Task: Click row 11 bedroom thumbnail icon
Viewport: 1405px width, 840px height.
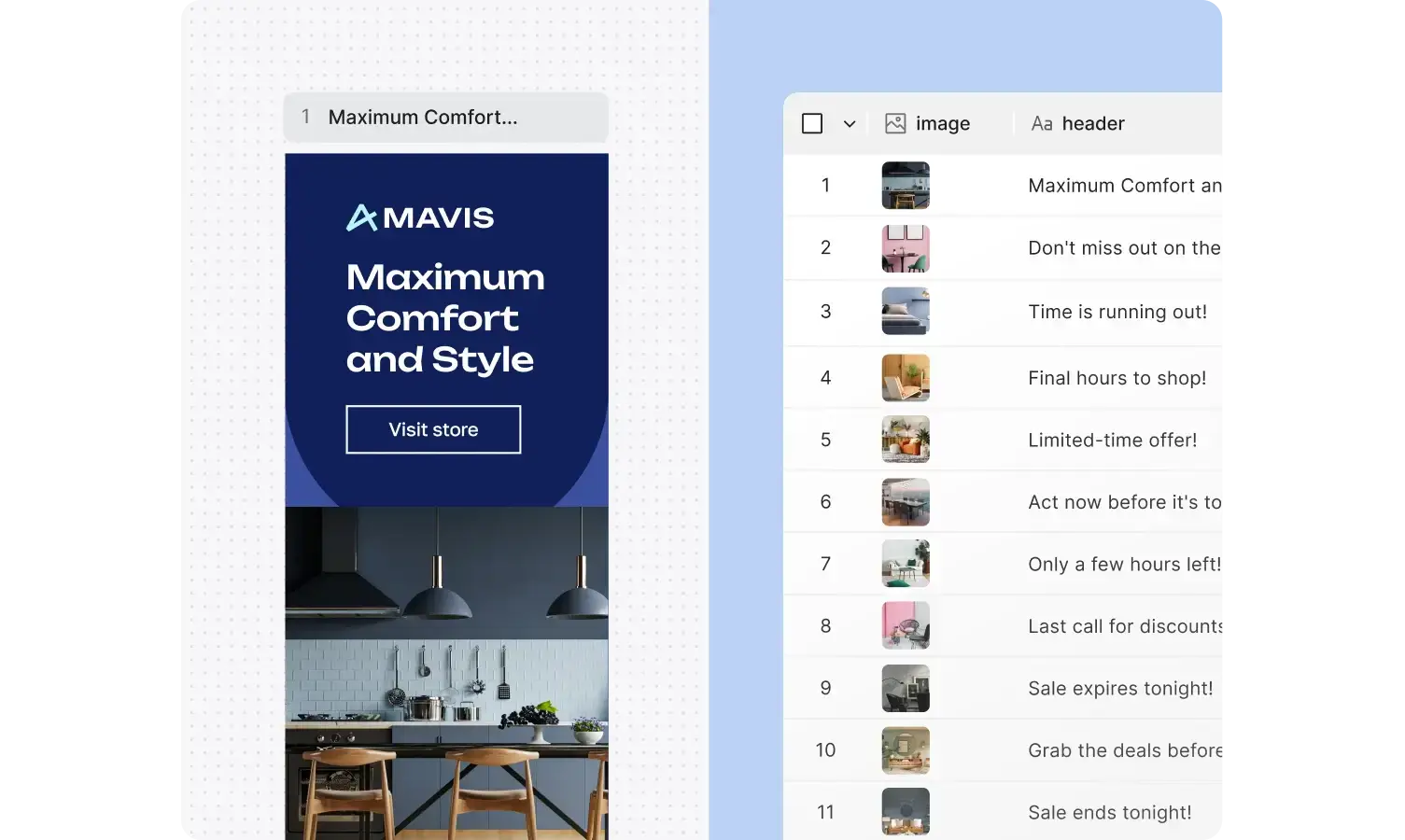Action: 905,811
